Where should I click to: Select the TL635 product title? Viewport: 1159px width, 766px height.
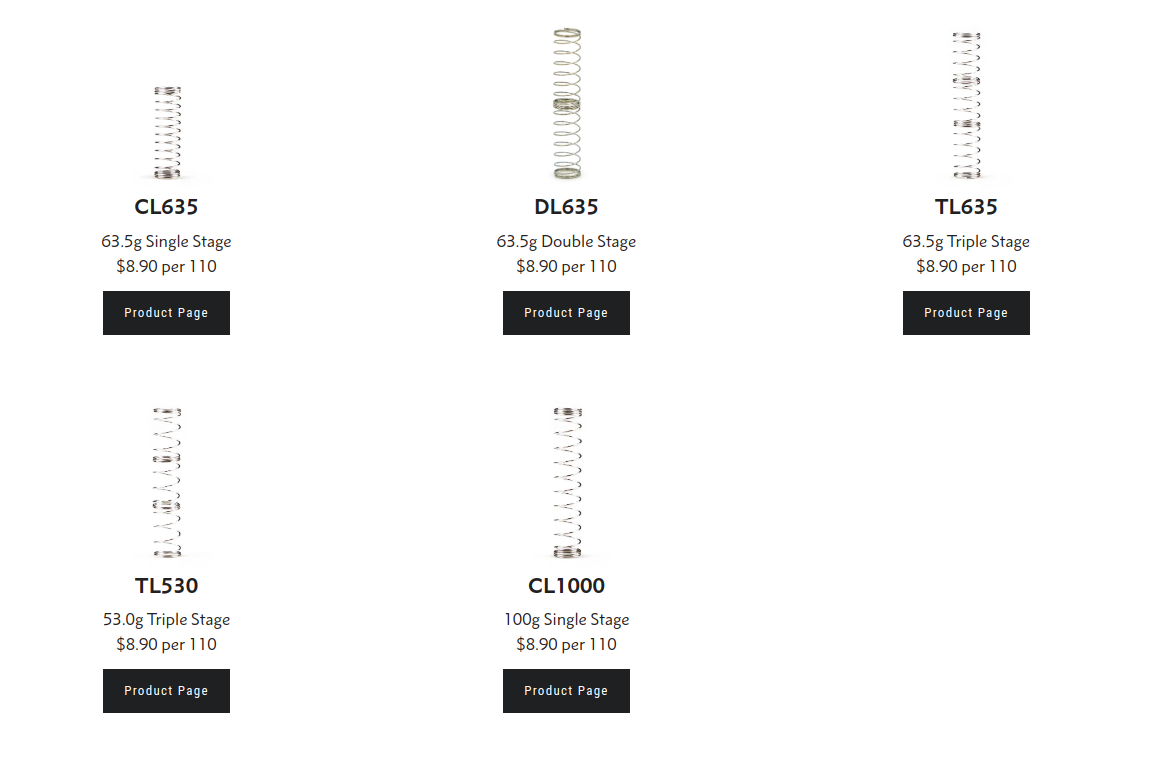[x=966, y=207]
